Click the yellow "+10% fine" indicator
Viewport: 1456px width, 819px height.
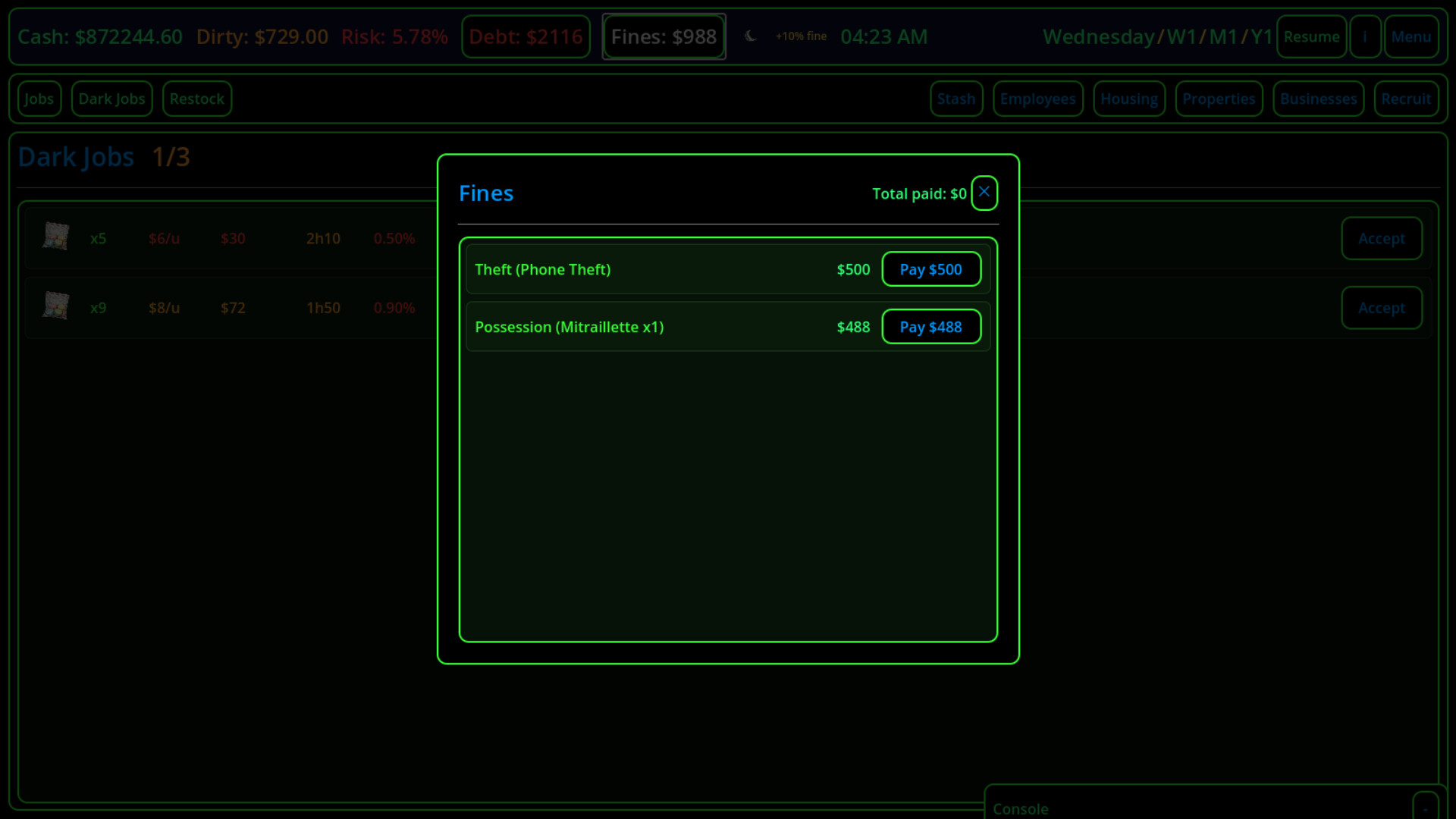pos(801,36)
